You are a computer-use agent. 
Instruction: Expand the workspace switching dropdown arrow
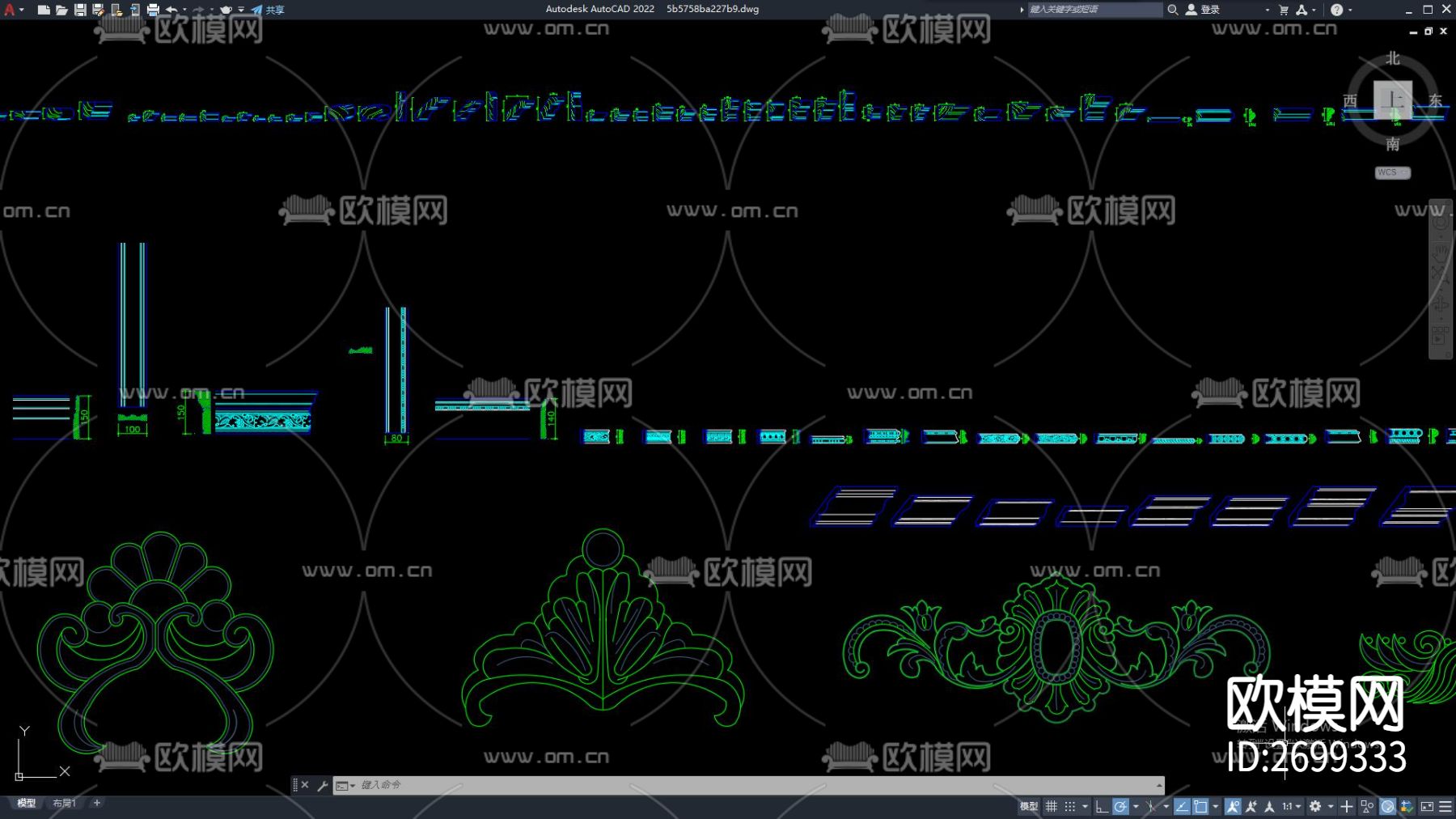(1331, 806)
